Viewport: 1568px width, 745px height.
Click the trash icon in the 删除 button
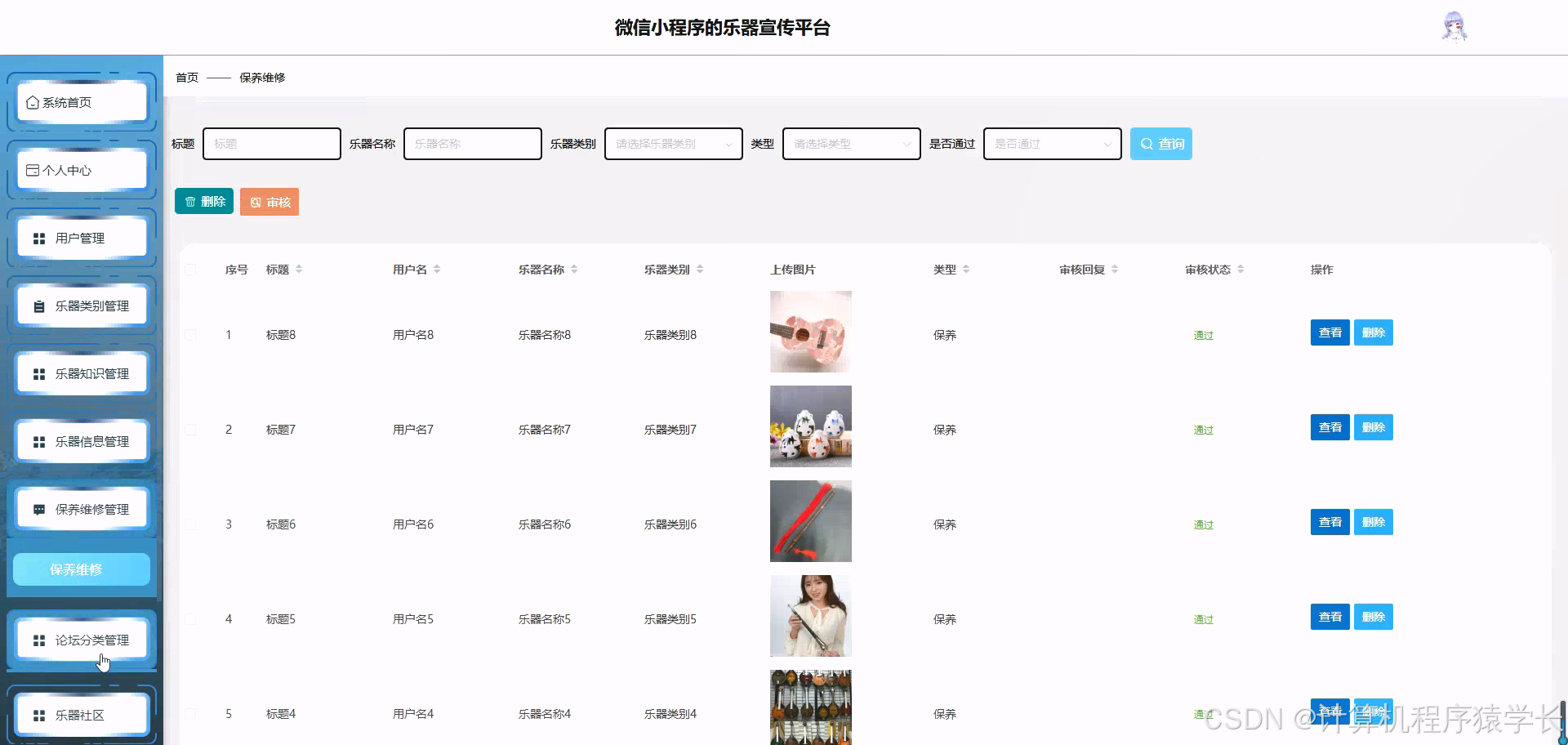click(190, 201)
